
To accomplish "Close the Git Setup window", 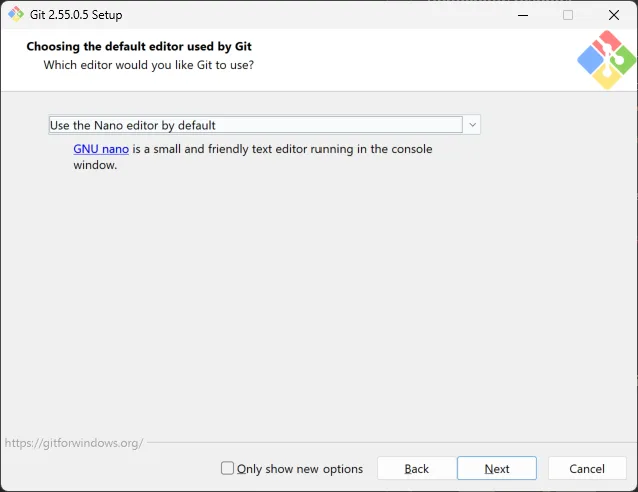I will pyautogui.click(x=614, y=15).
